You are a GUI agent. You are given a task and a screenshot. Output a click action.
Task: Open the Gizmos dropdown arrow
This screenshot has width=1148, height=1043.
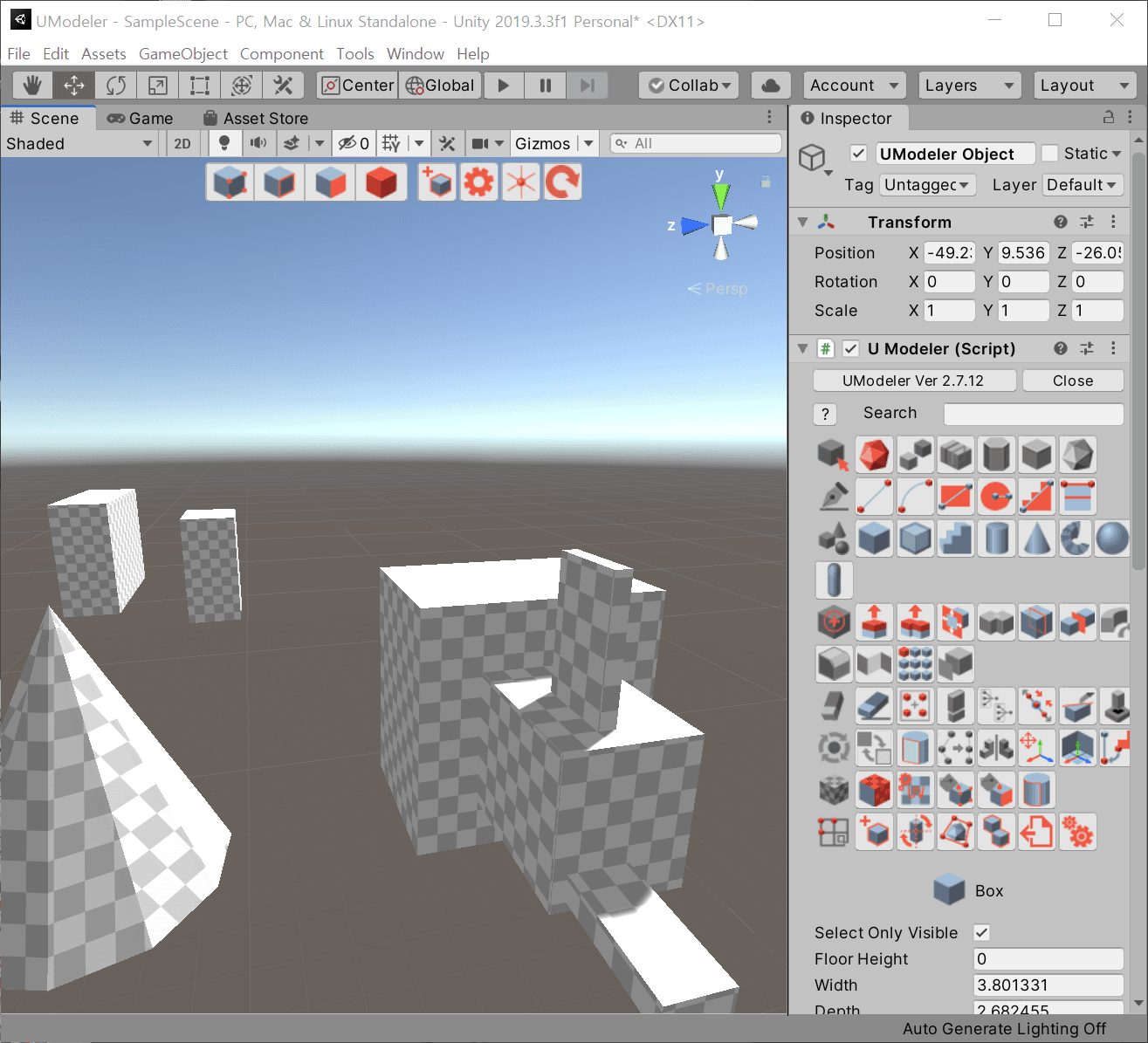[x=588, y=143]
